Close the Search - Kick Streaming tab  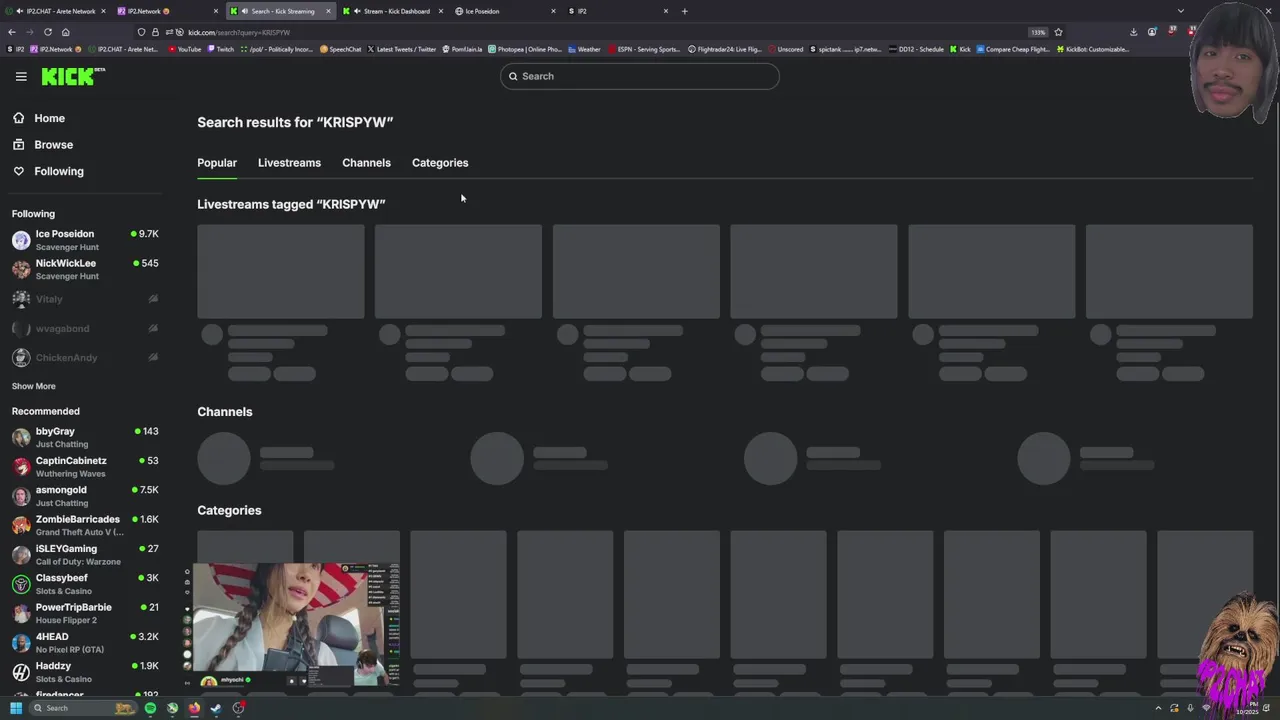point(328,11)
